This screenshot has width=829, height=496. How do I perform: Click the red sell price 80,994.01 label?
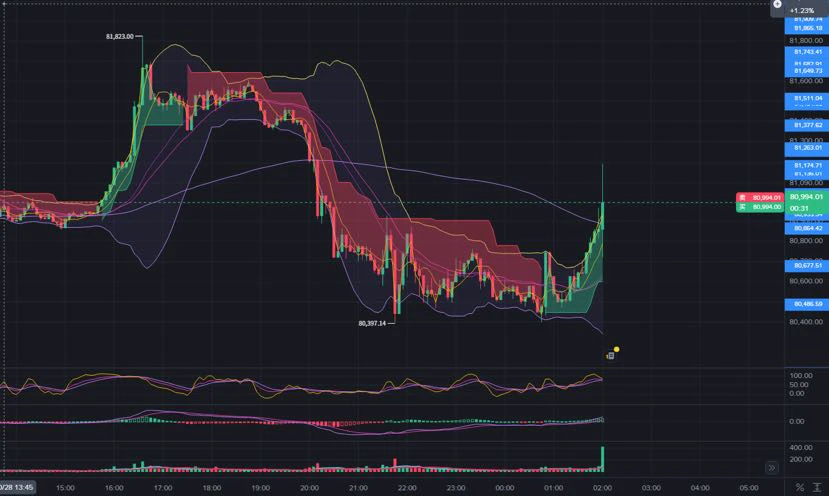point(760,197)
